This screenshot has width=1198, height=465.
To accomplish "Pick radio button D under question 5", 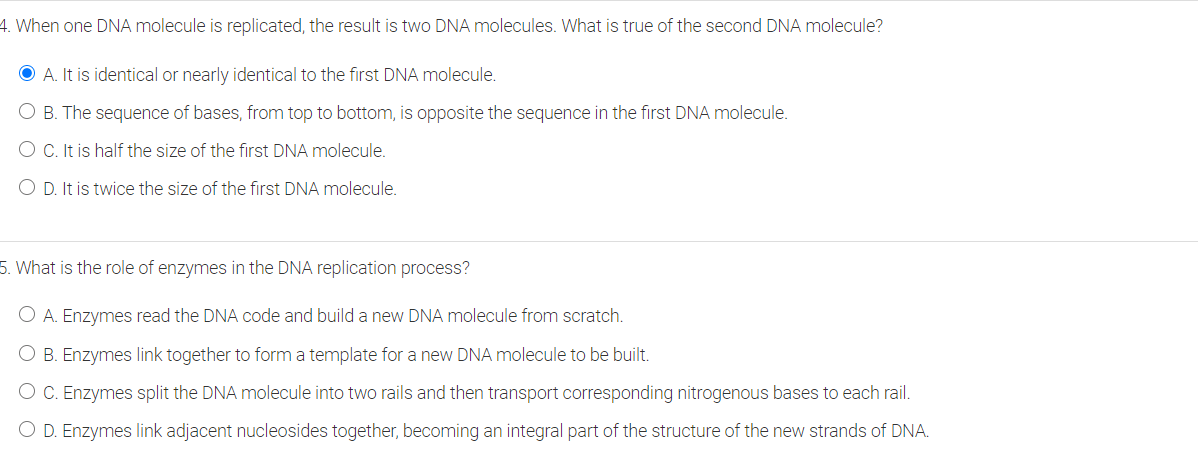I will (27, 431).
